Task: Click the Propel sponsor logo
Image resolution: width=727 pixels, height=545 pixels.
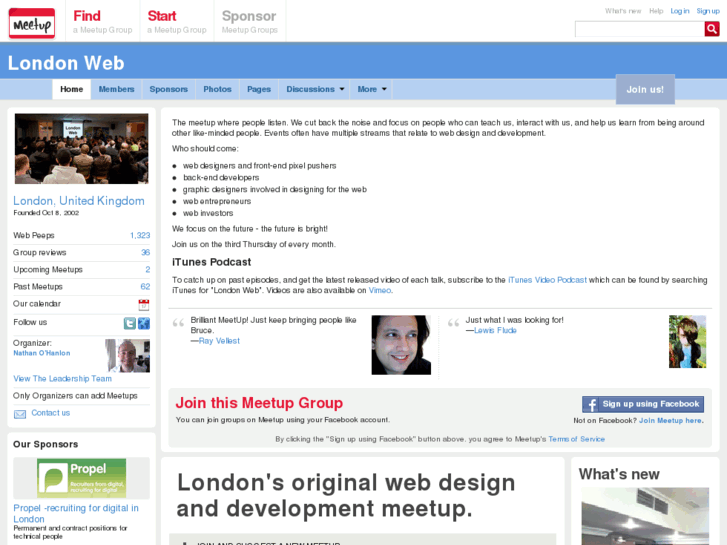Action: pos(82,478)
